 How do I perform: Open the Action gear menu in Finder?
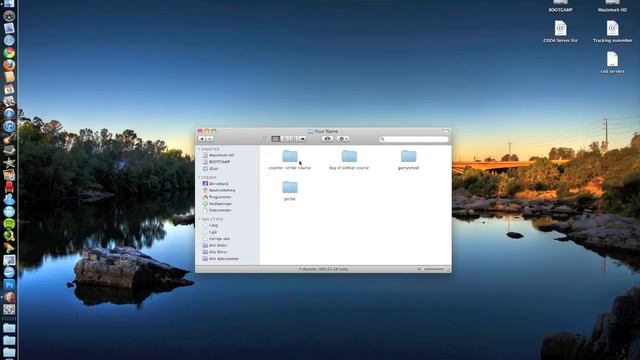343,139
